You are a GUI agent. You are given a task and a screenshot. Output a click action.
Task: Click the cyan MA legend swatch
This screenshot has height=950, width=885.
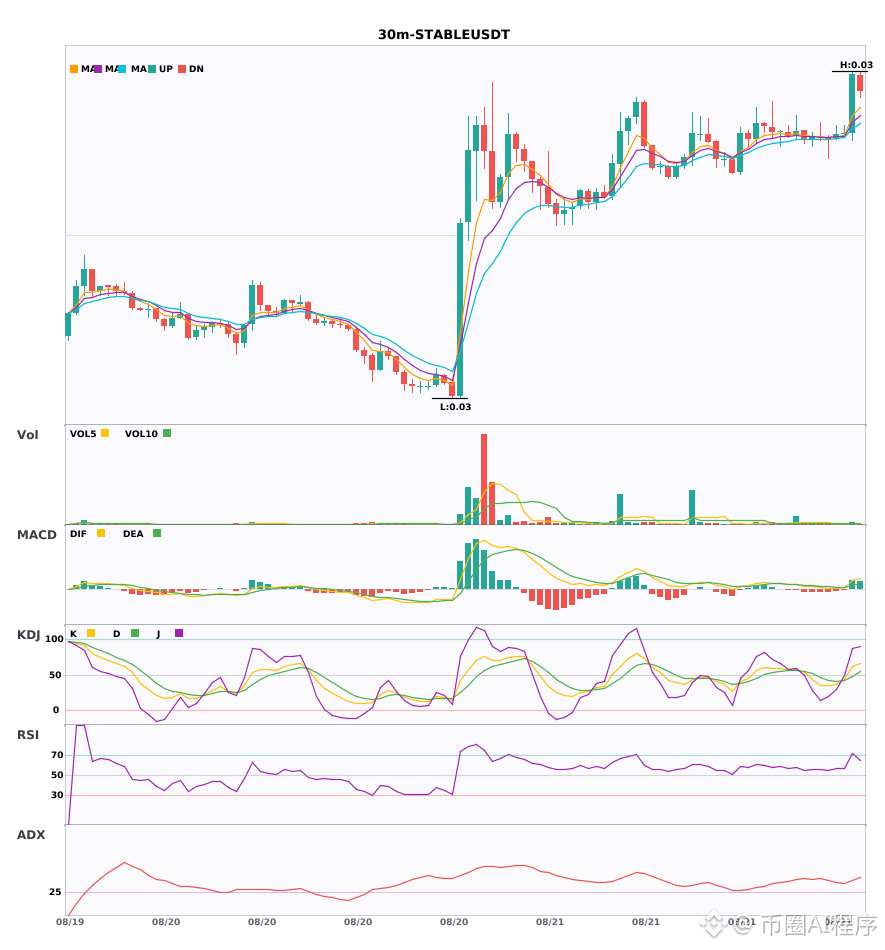click(x=122, y=69)
